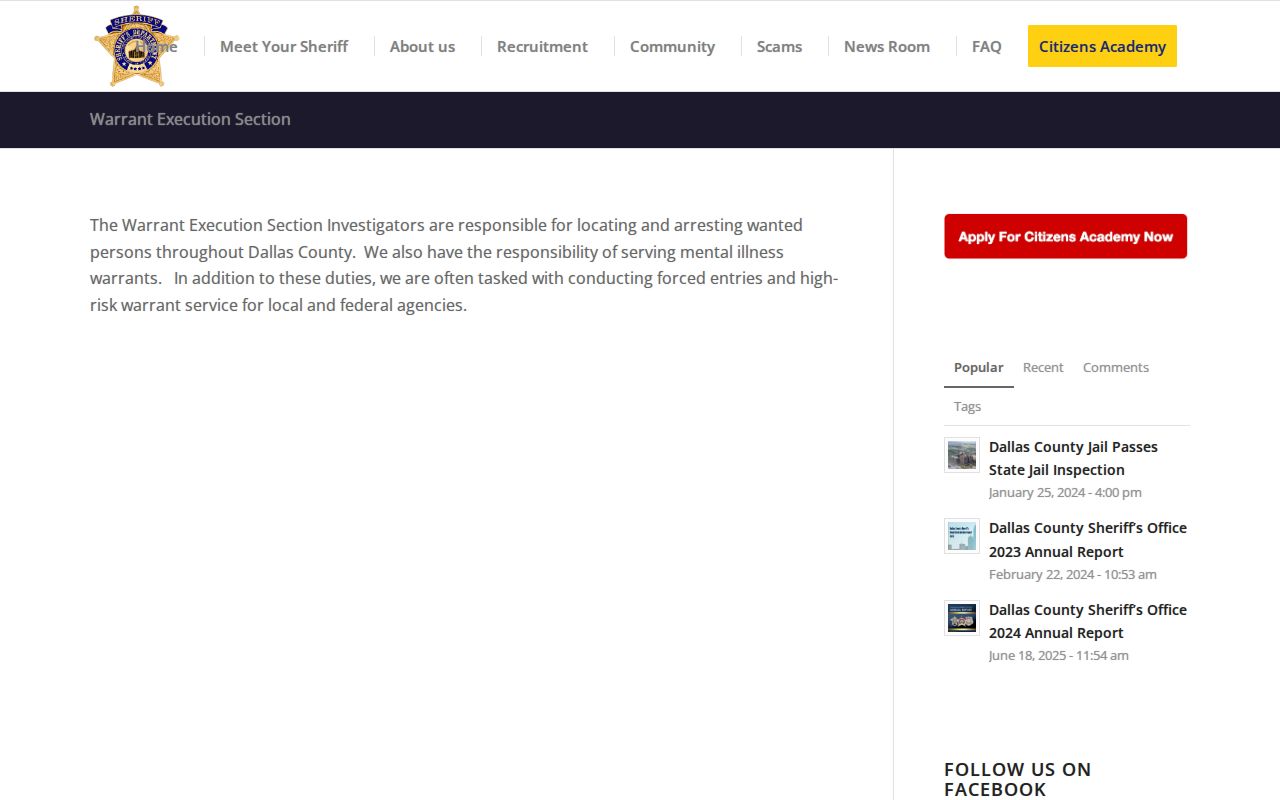Show the Tags tab
Screen dimensions: 1280x800
pos(967,406)
